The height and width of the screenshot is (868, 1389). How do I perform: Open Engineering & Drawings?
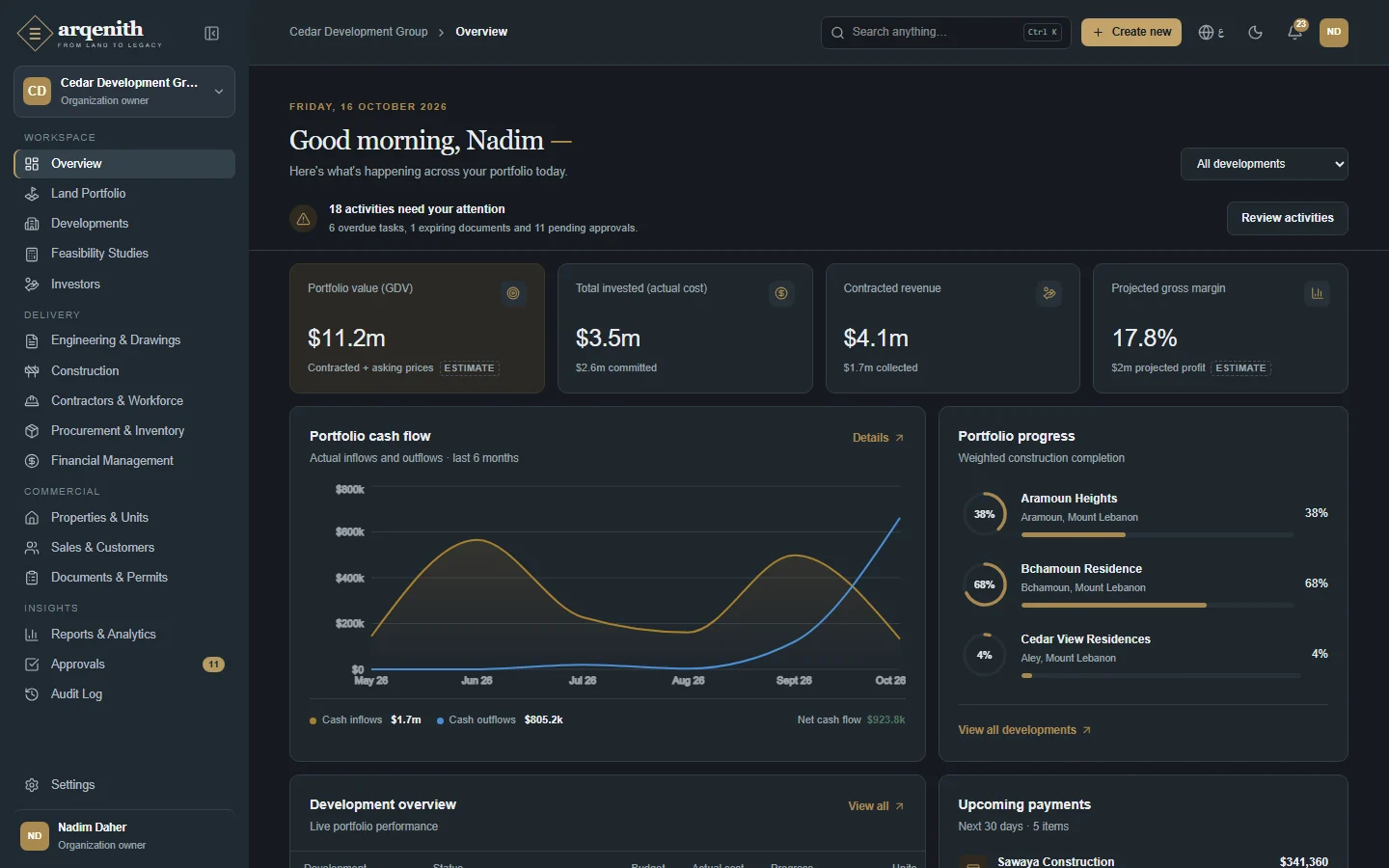(x=124, y=340)
